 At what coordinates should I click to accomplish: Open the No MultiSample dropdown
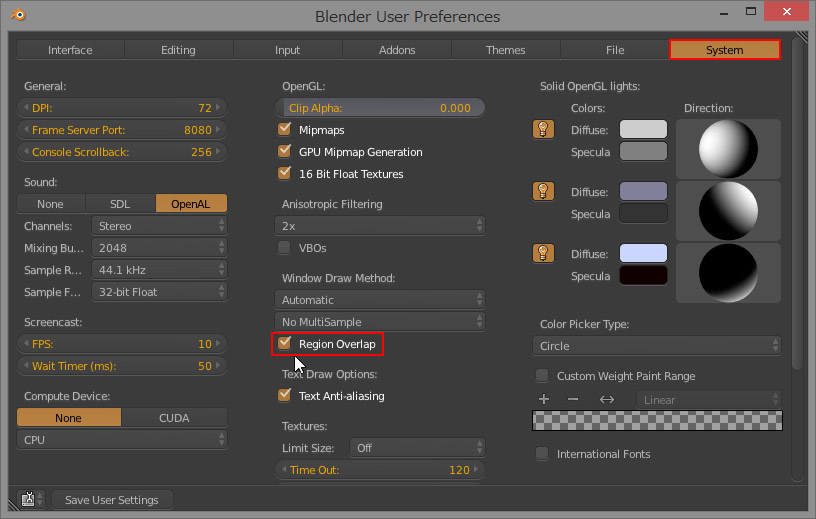point(380,322)
